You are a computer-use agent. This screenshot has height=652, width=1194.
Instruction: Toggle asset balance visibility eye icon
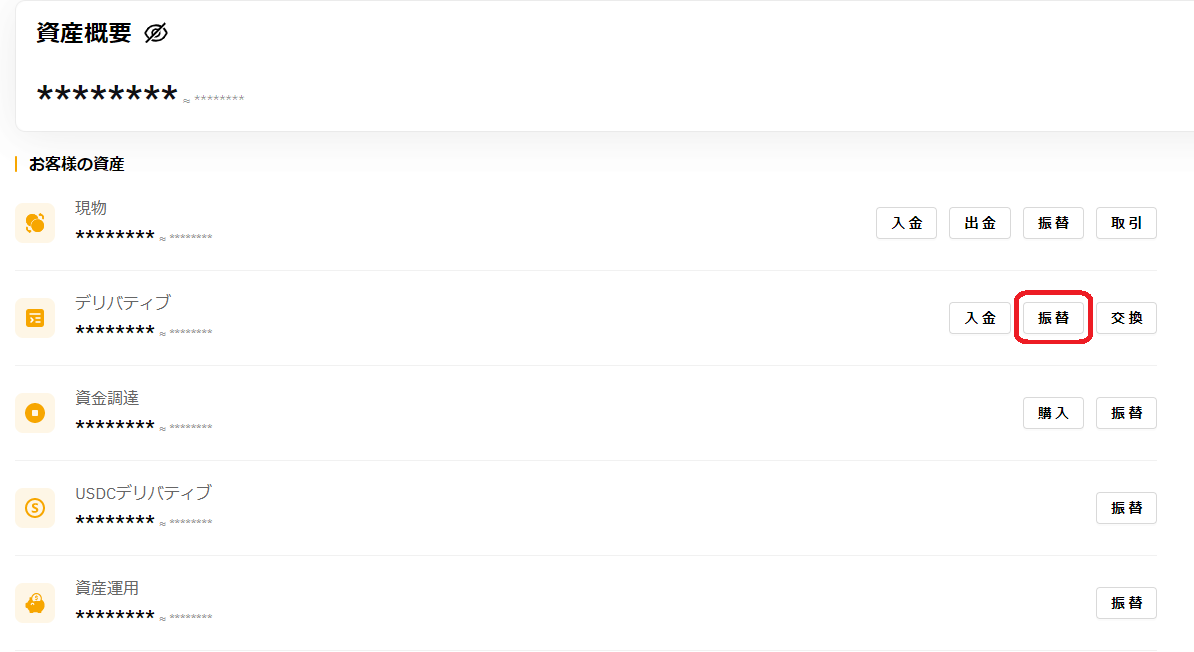pyautogui.click(x=156, y=33)
